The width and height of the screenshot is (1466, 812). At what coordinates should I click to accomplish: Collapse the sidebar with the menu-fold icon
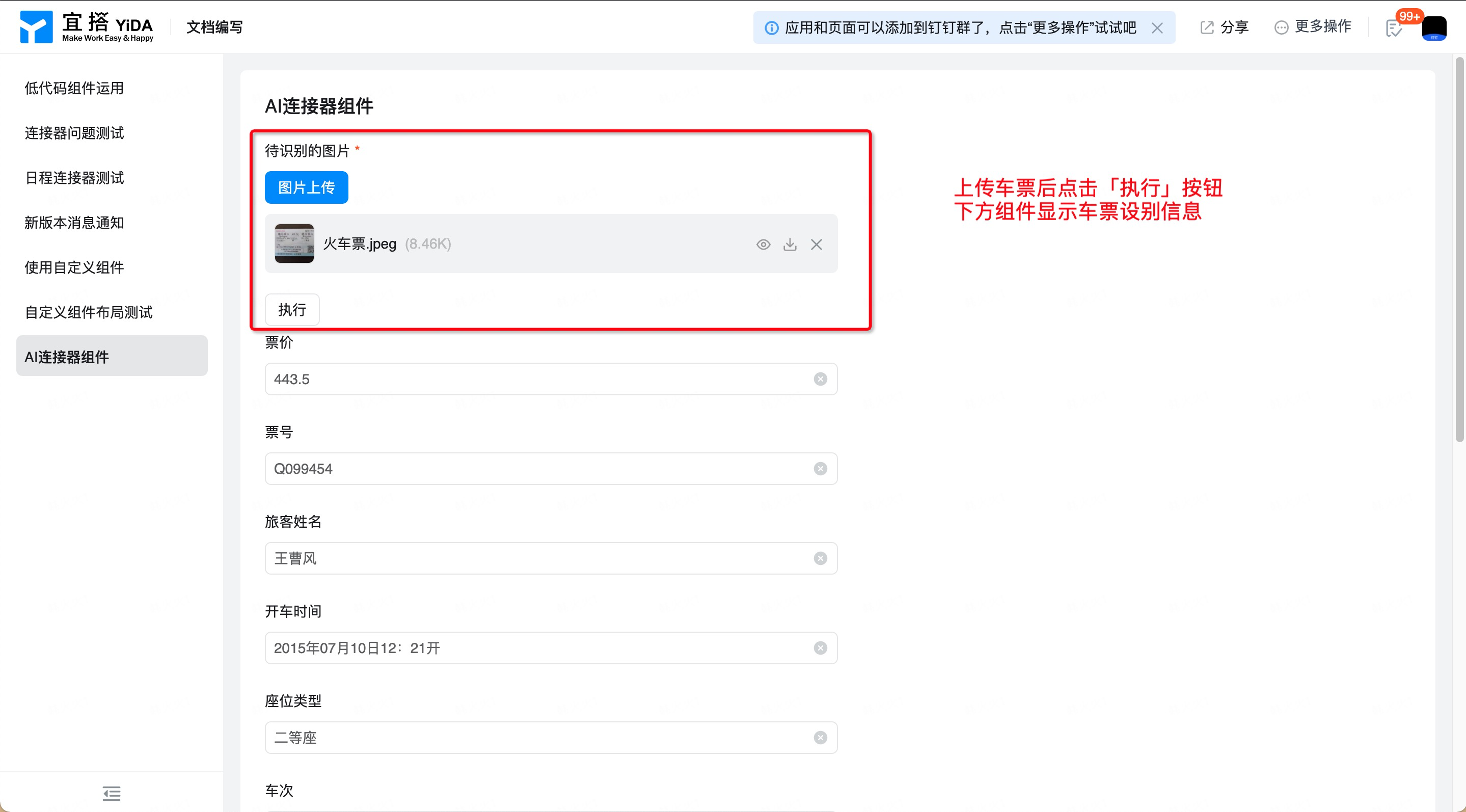112,793
